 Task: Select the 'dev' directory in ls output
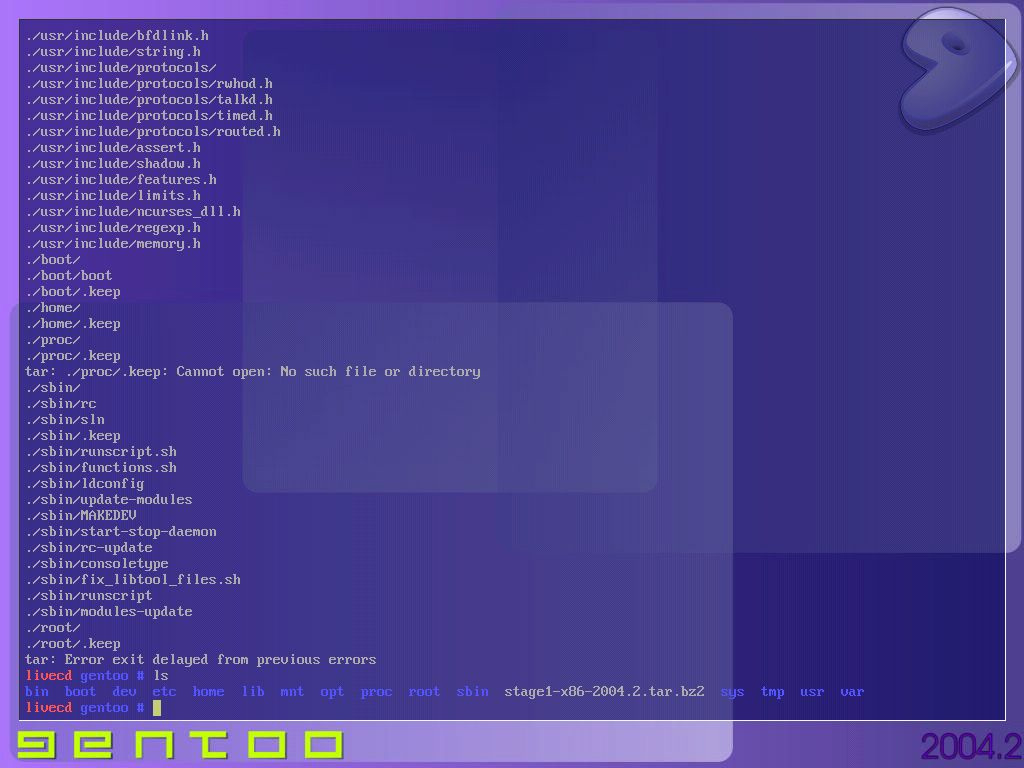click(x=124, y=692)
